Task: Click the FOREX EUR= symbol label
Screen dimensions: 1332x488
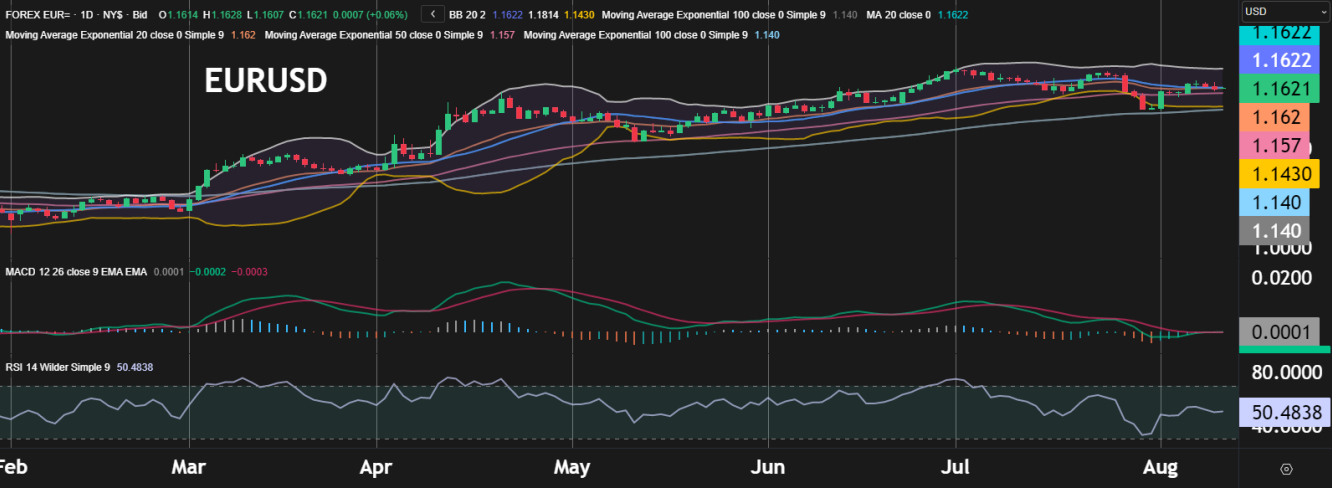Action: pos(34,16)
